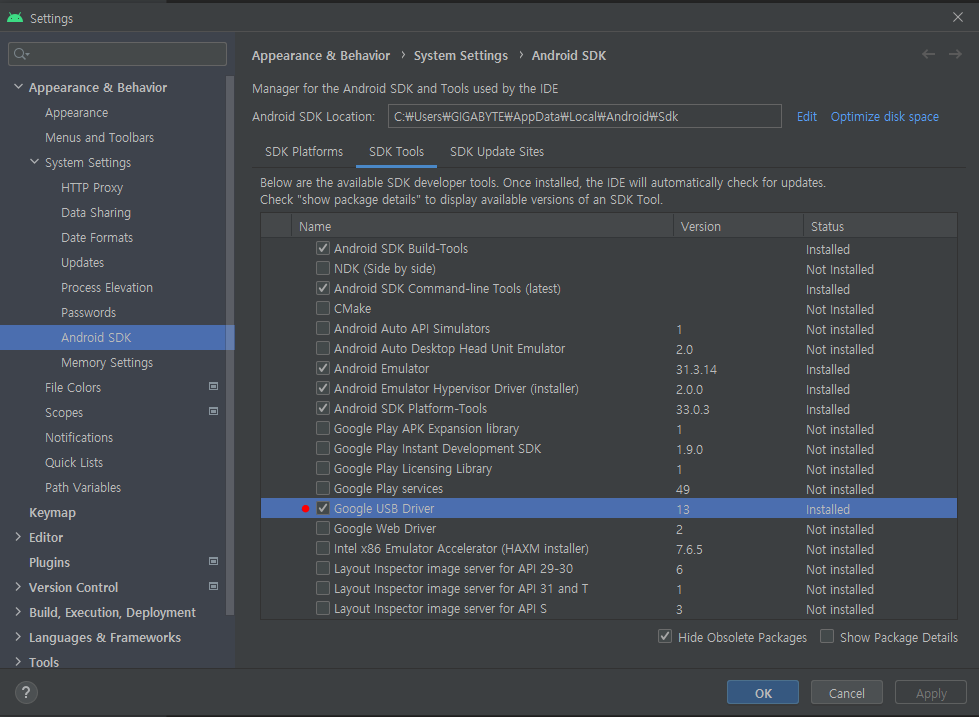Image resolution: width=979 pixels, height=717 pixels.
Task: Collapse the System Settings subtree
Action: 34,162
